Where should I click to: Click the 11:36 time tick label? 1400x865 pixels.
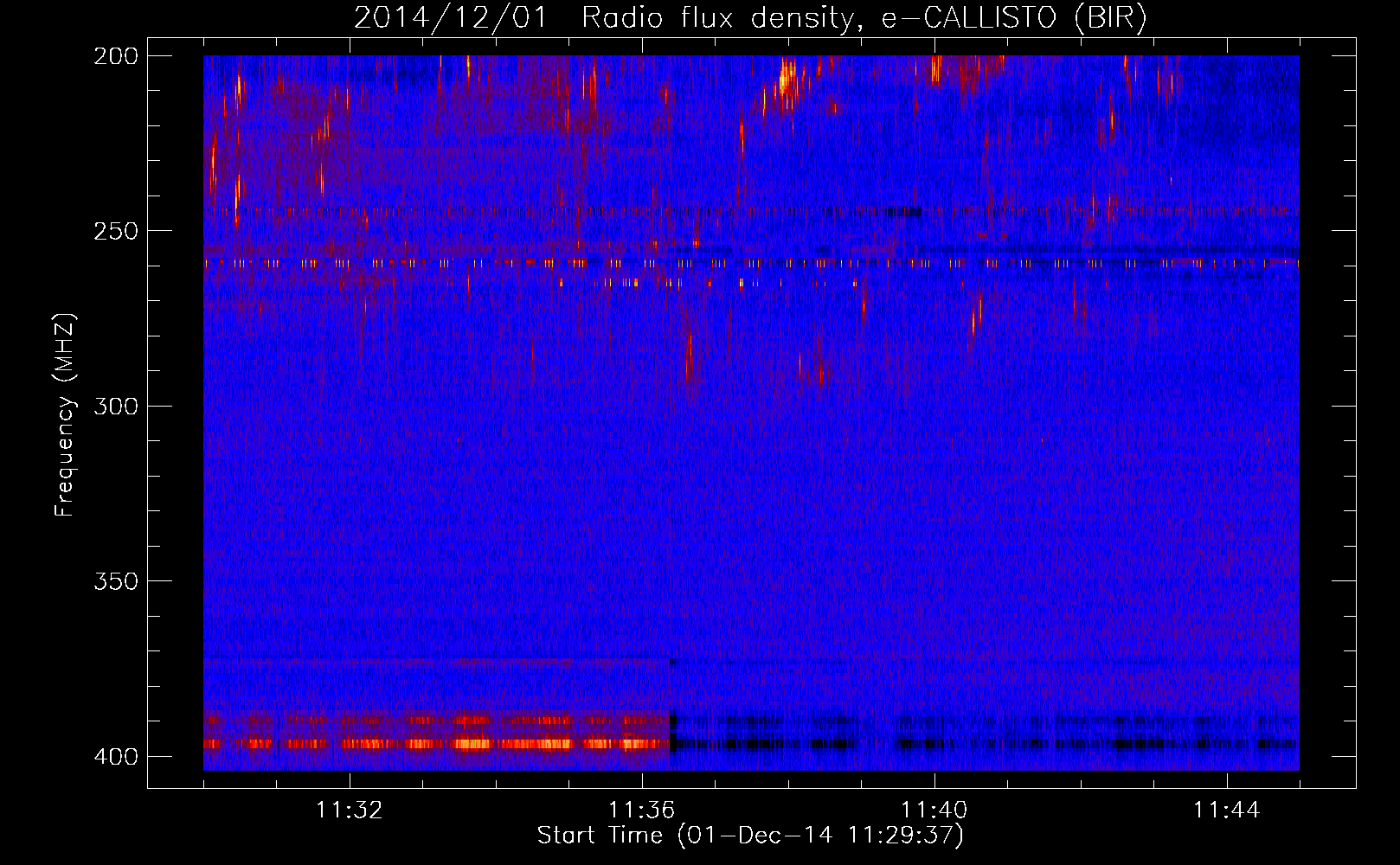pyautogui.click(x=641, y=811)
